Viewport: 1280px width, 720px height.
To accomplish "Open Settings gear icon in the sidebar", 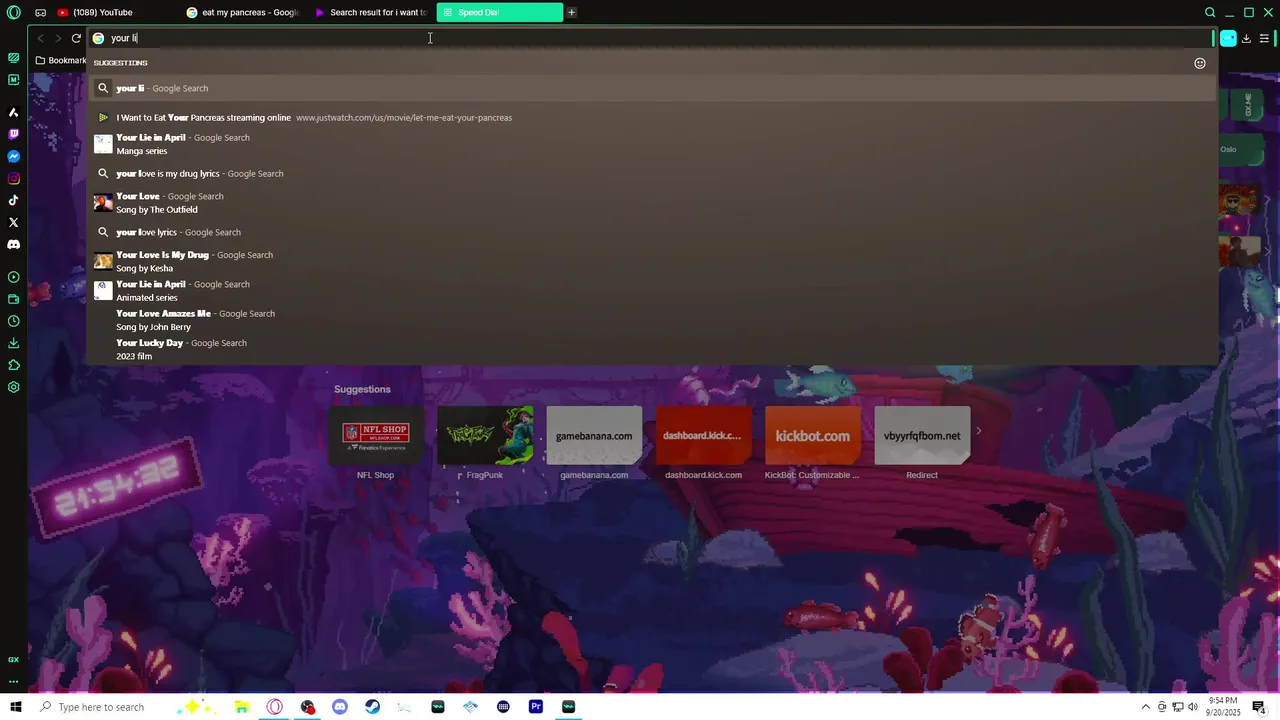I will tap(13, 387).
